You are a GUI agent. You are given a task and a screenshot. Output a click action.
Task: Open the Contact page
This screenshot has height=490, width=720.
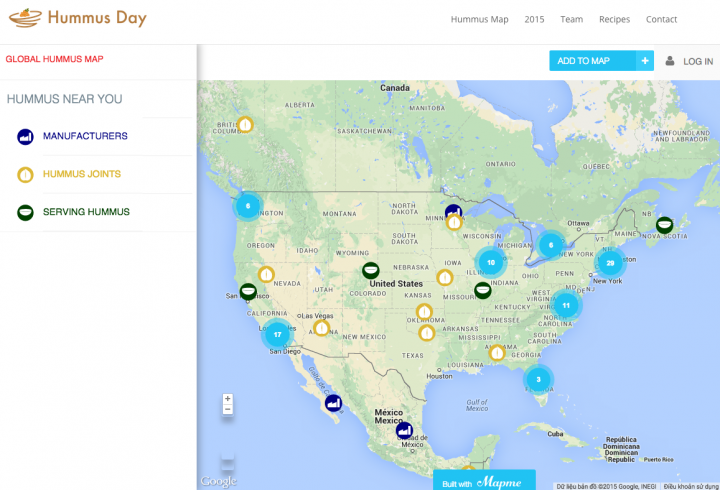point(661,19)
